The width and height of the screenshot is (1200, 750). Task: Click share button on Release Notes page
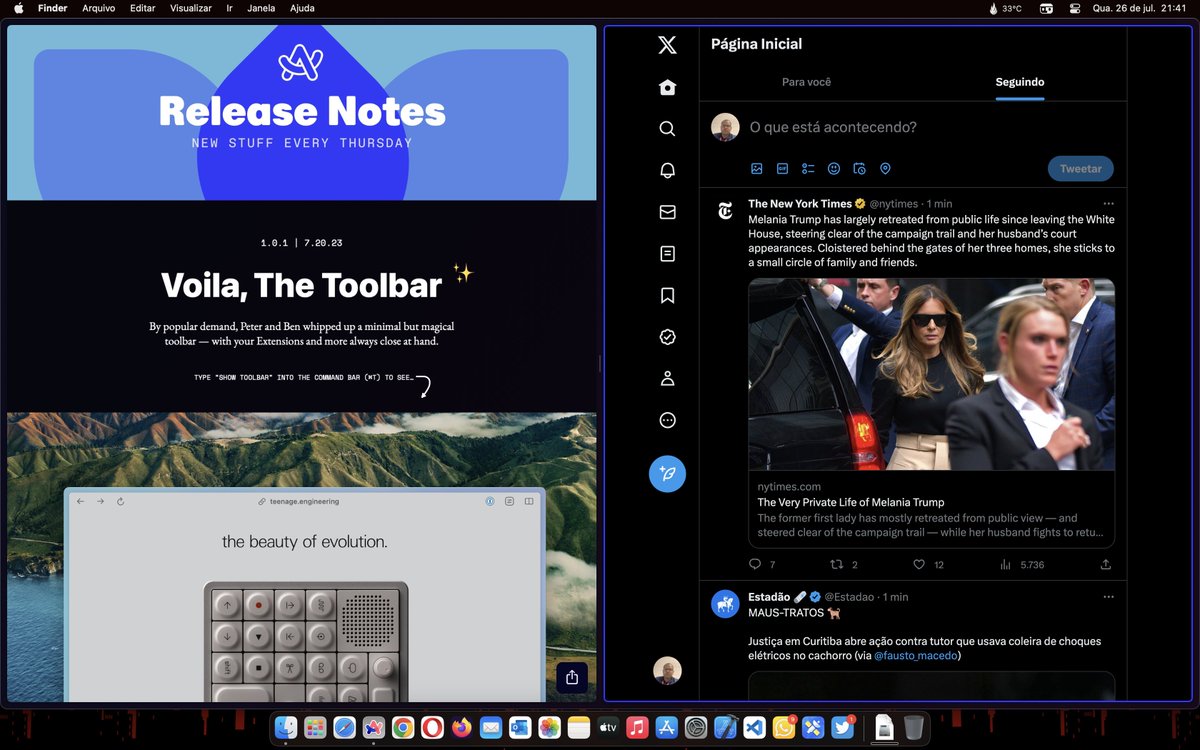(x=572, y=677)
